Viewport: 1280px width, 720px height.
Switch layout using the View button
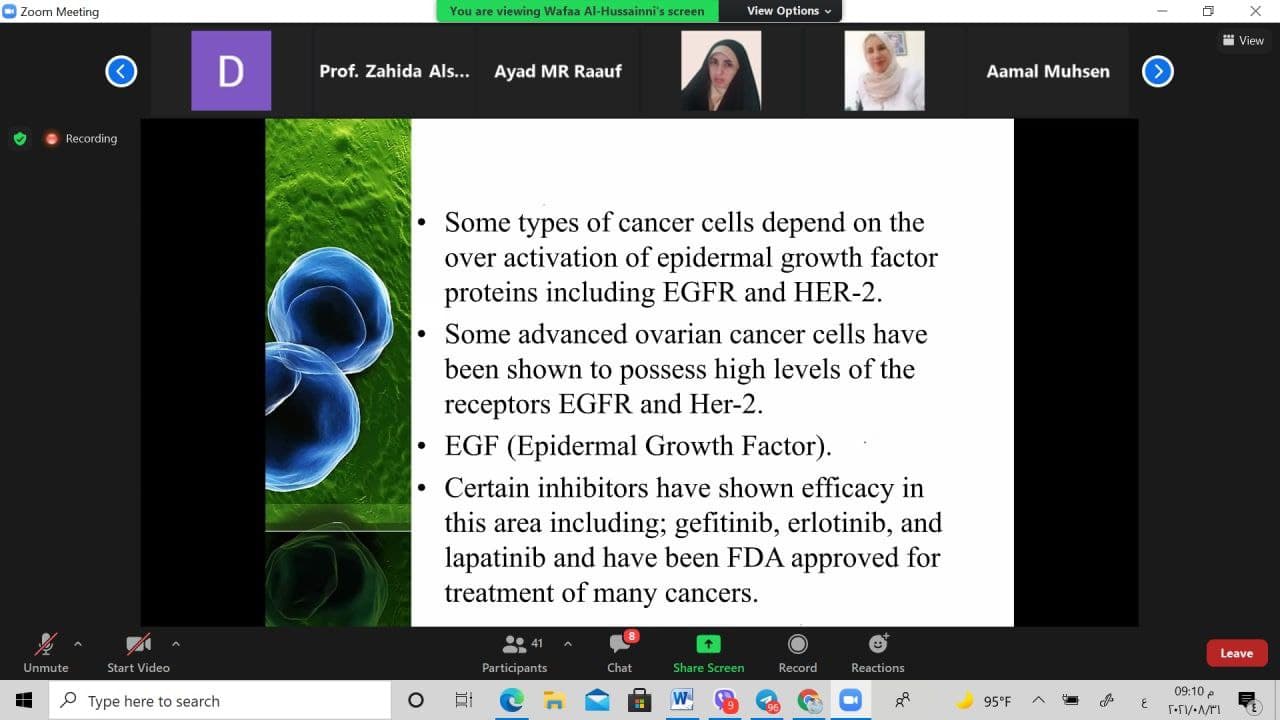1243,41
